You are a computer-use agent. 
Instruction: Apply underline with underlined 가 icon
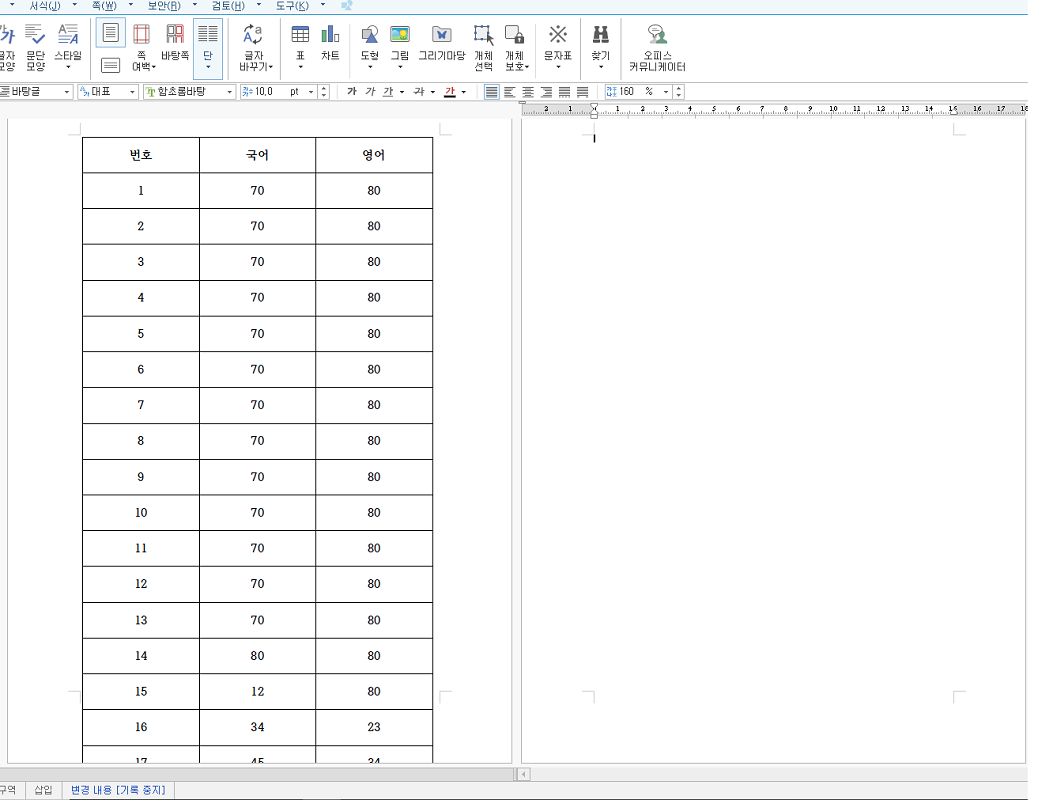(x=389, y=91)
